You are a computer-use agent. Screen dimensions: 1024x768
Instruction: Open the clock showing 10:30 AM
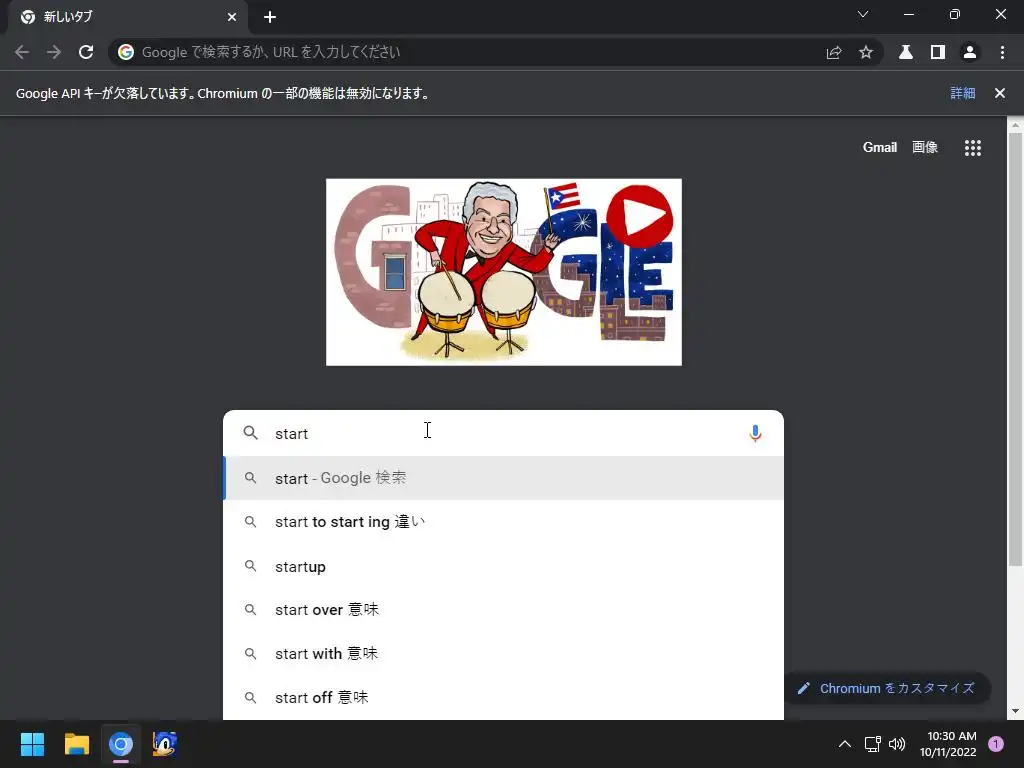coord(948,744)
